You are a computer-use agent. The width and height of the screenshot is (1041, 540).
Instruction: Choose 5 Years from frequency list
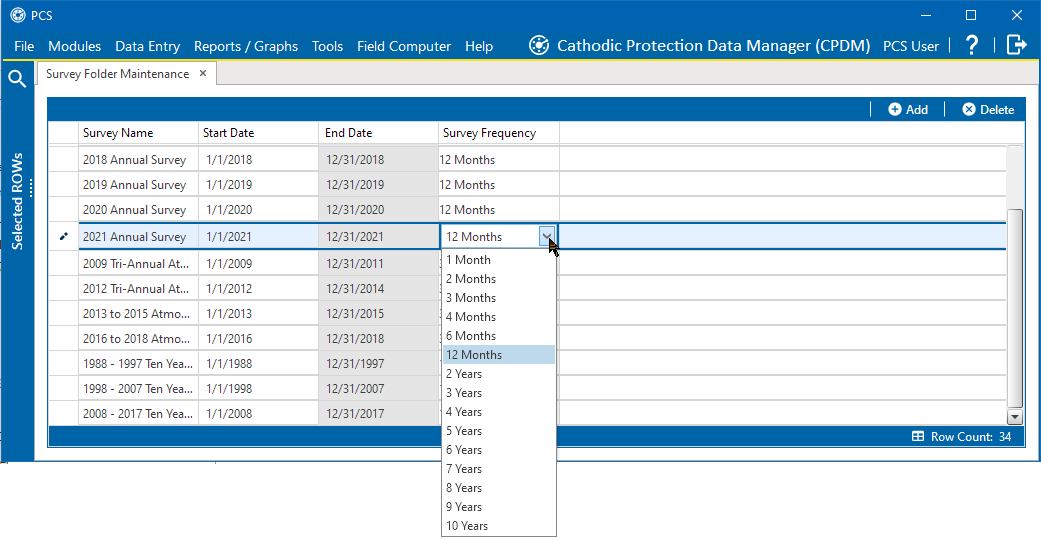click(x=499, y=431)
